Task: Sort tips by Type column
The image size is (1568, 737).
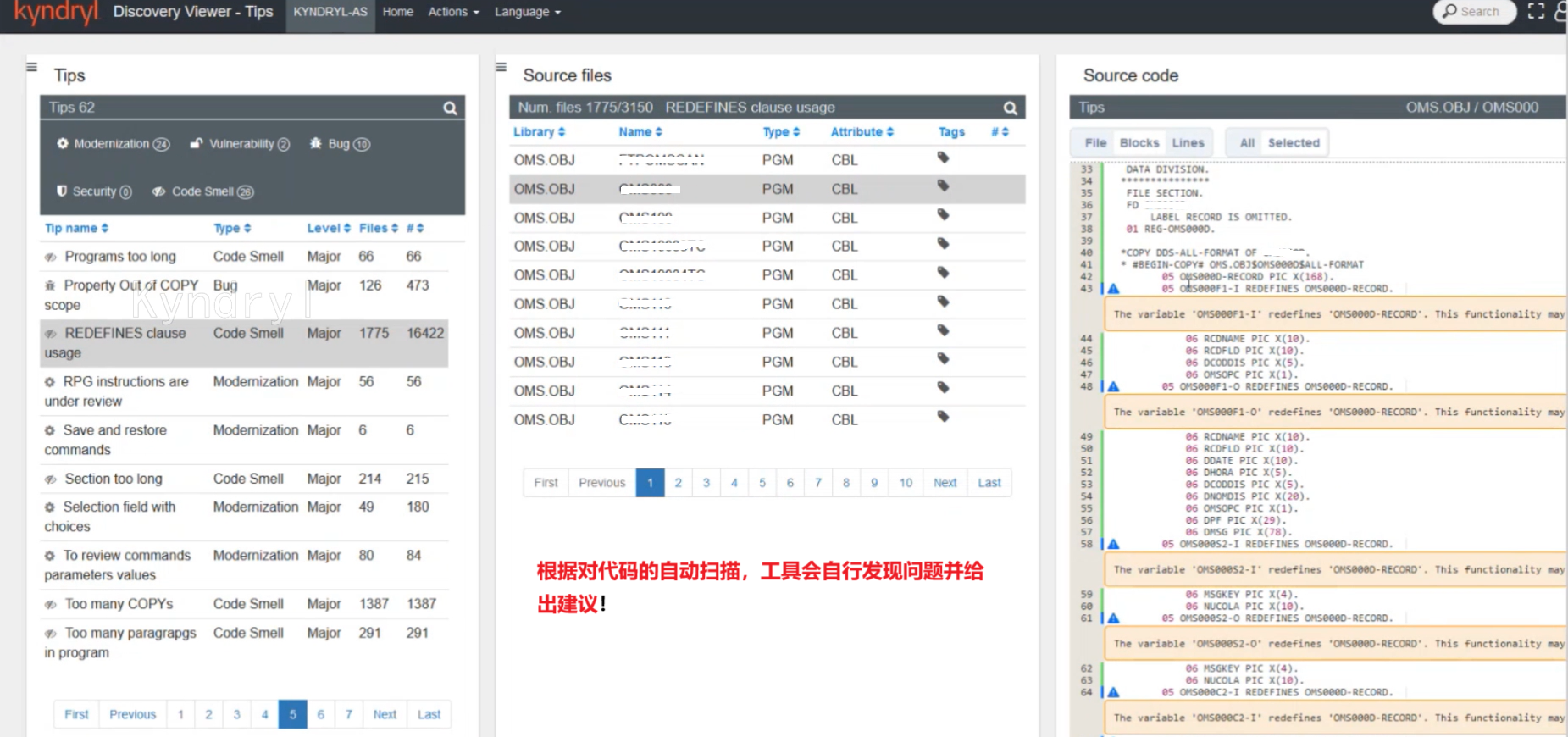Action: pyautogui.click(x=232, y=228)
